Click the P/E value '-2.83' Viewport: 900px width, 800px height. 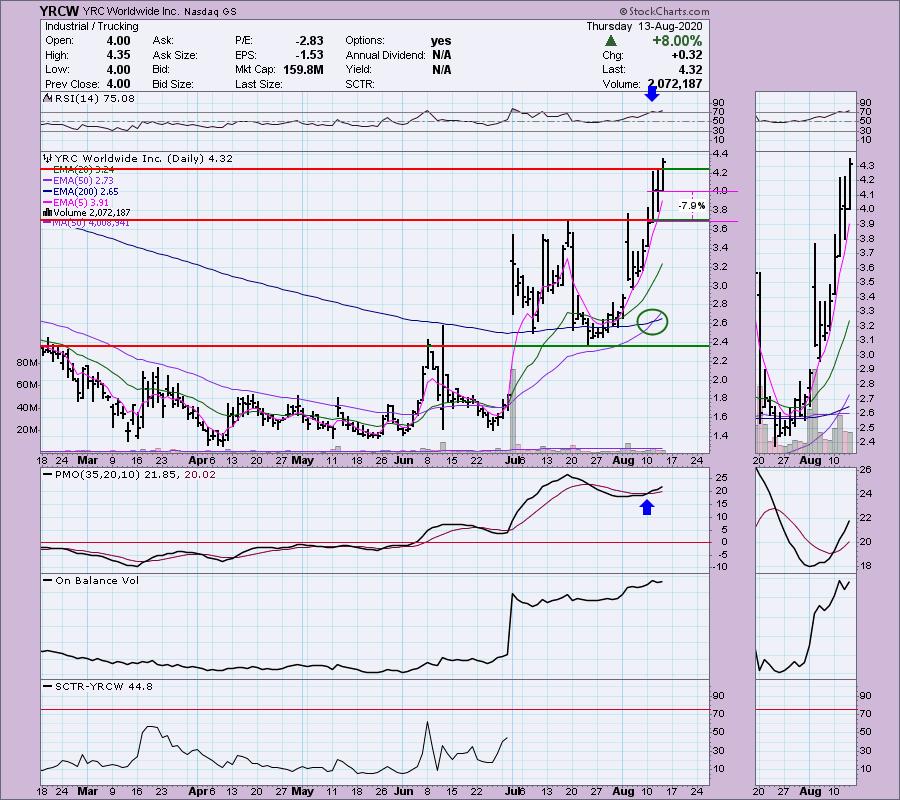[309, 41]
